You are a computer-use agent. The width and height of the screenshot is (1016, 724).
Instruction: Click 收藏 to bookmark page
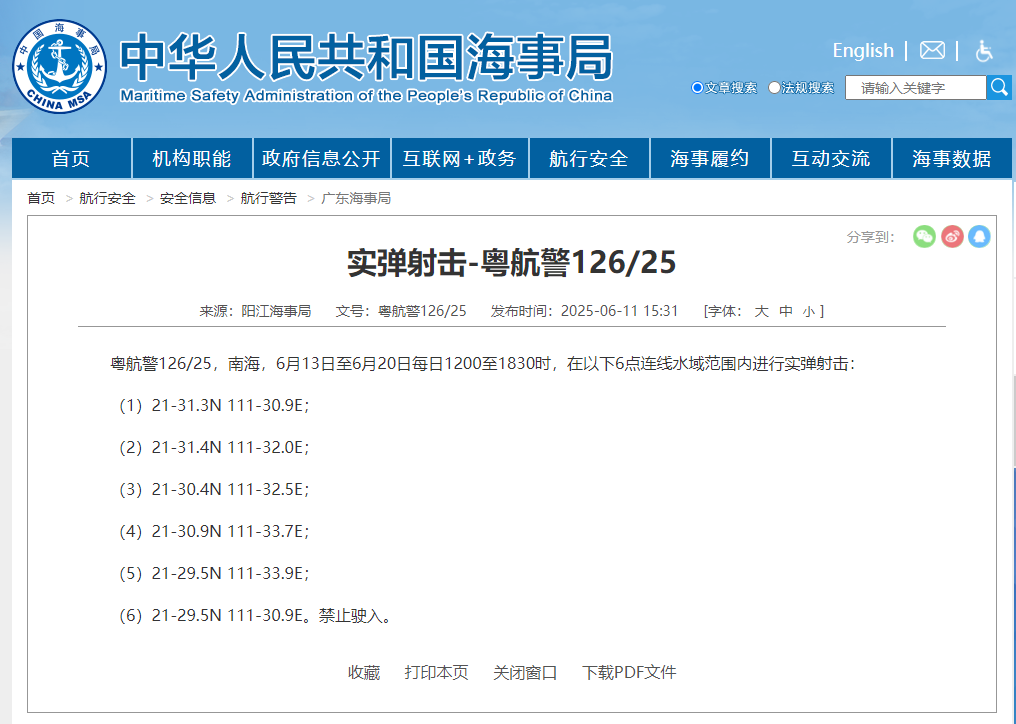tap(364, 672)
